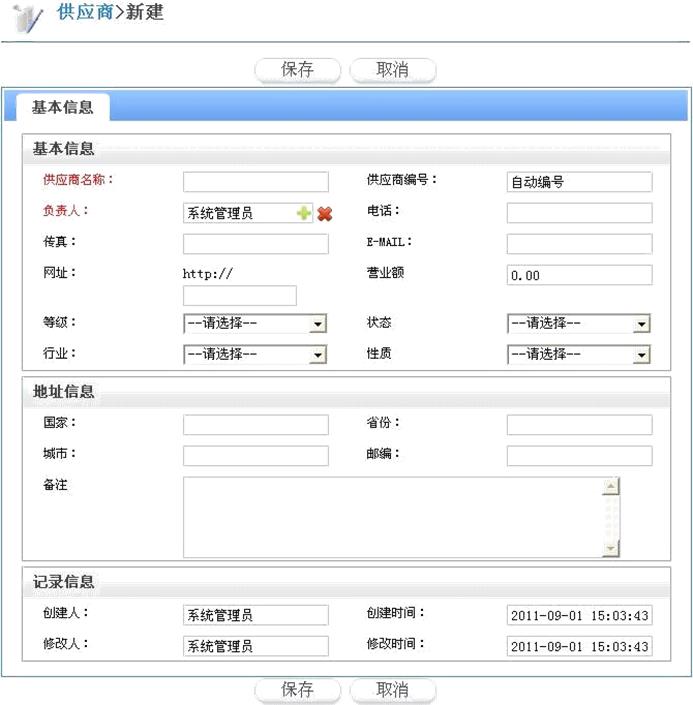Click the top 保存 button
The width and height of the screenshot is (693, 705).
coord(297,70)
